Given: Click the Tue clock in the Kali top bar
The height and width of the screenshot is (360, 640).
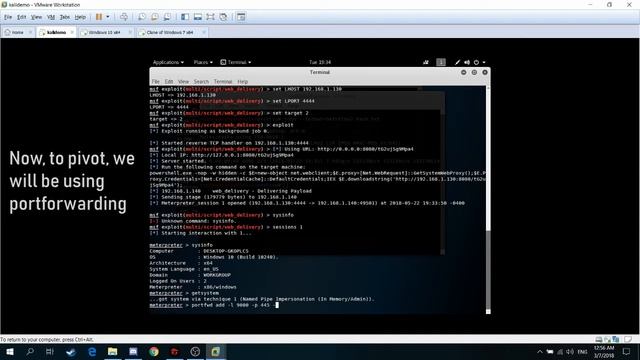Looking at the screenshot, I should click(320, 62).
